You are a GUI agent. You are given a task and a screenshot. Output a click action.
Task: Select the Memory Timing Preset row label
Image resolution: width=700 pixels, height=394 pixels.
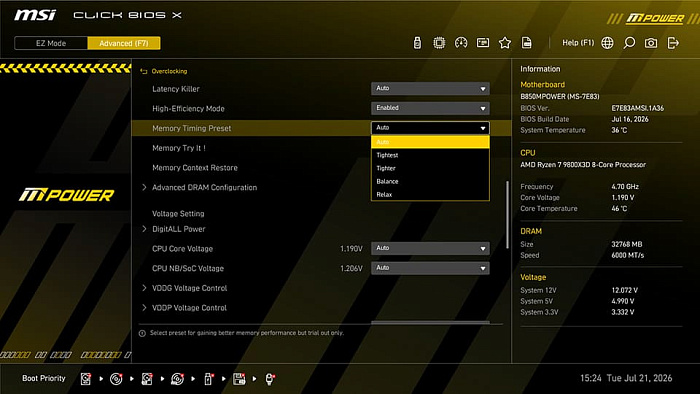[x=192, y=129]
